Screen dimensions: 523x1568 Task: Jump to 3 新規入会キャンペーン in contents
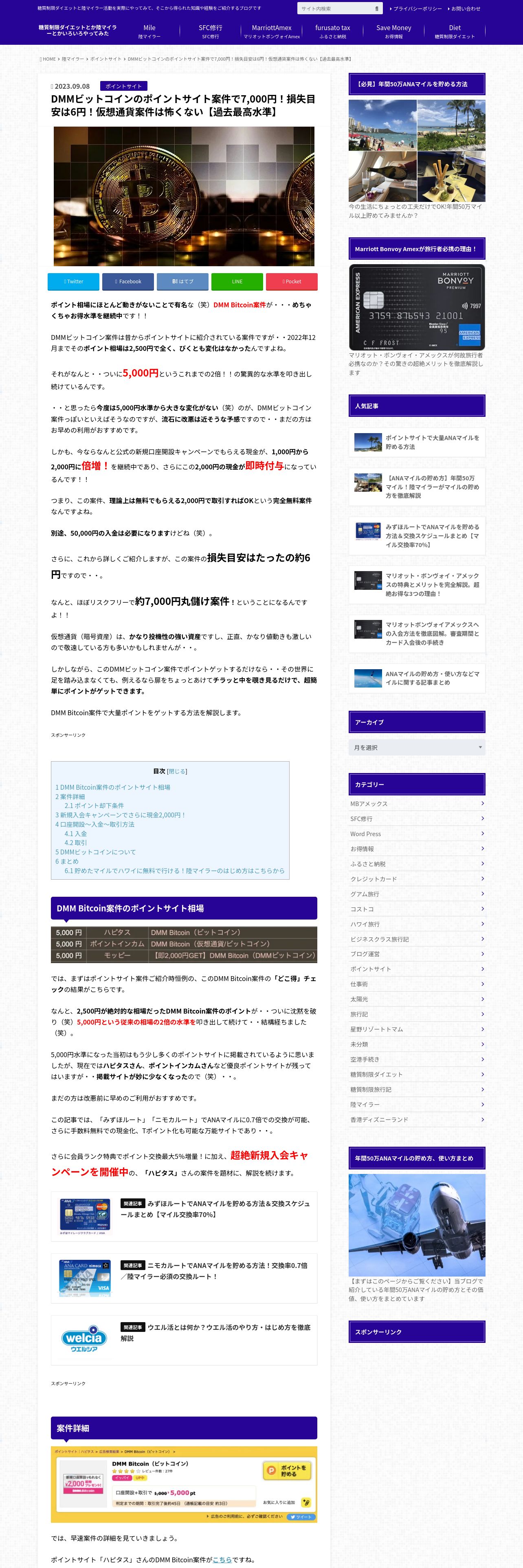tap(121, 815)
